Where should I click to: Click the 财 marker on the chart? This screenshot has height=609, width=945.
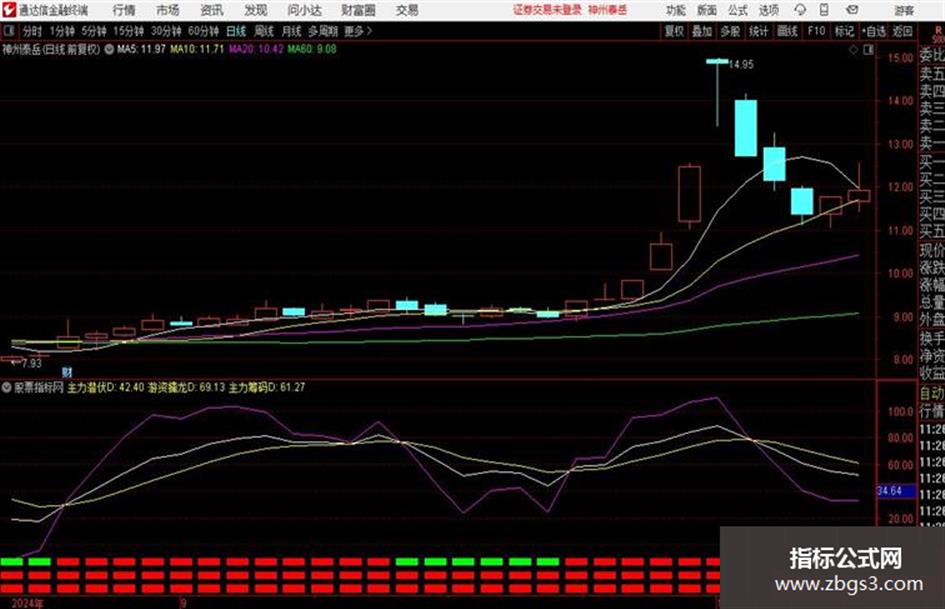[x=67, y=372]
